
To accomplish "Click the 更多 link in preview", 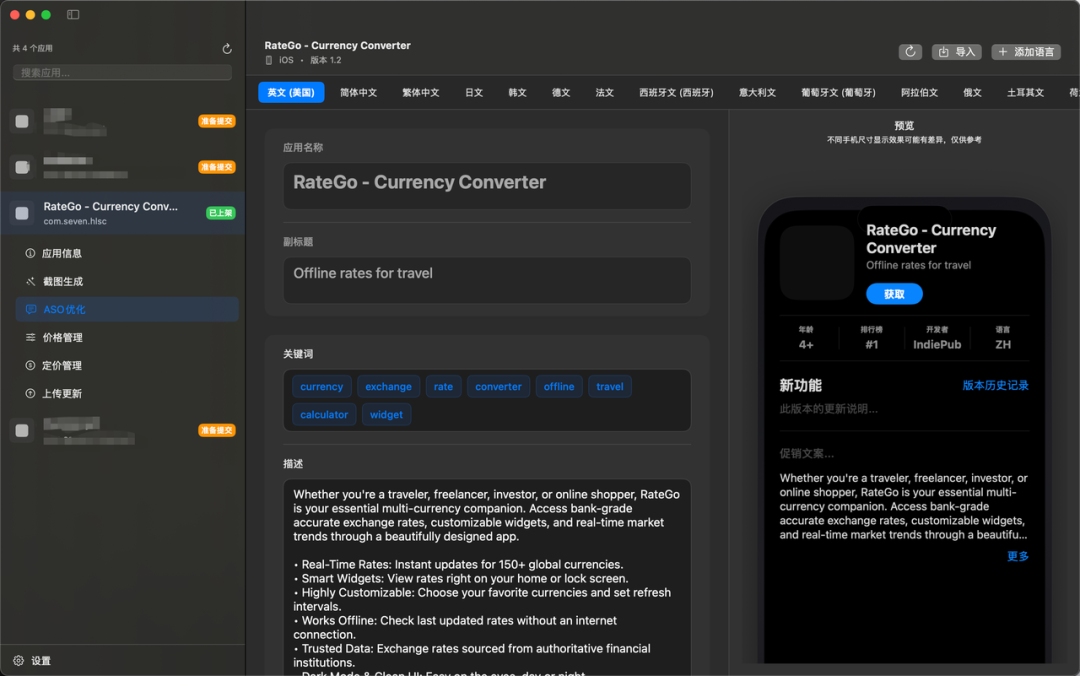I will pos(1018,556).
